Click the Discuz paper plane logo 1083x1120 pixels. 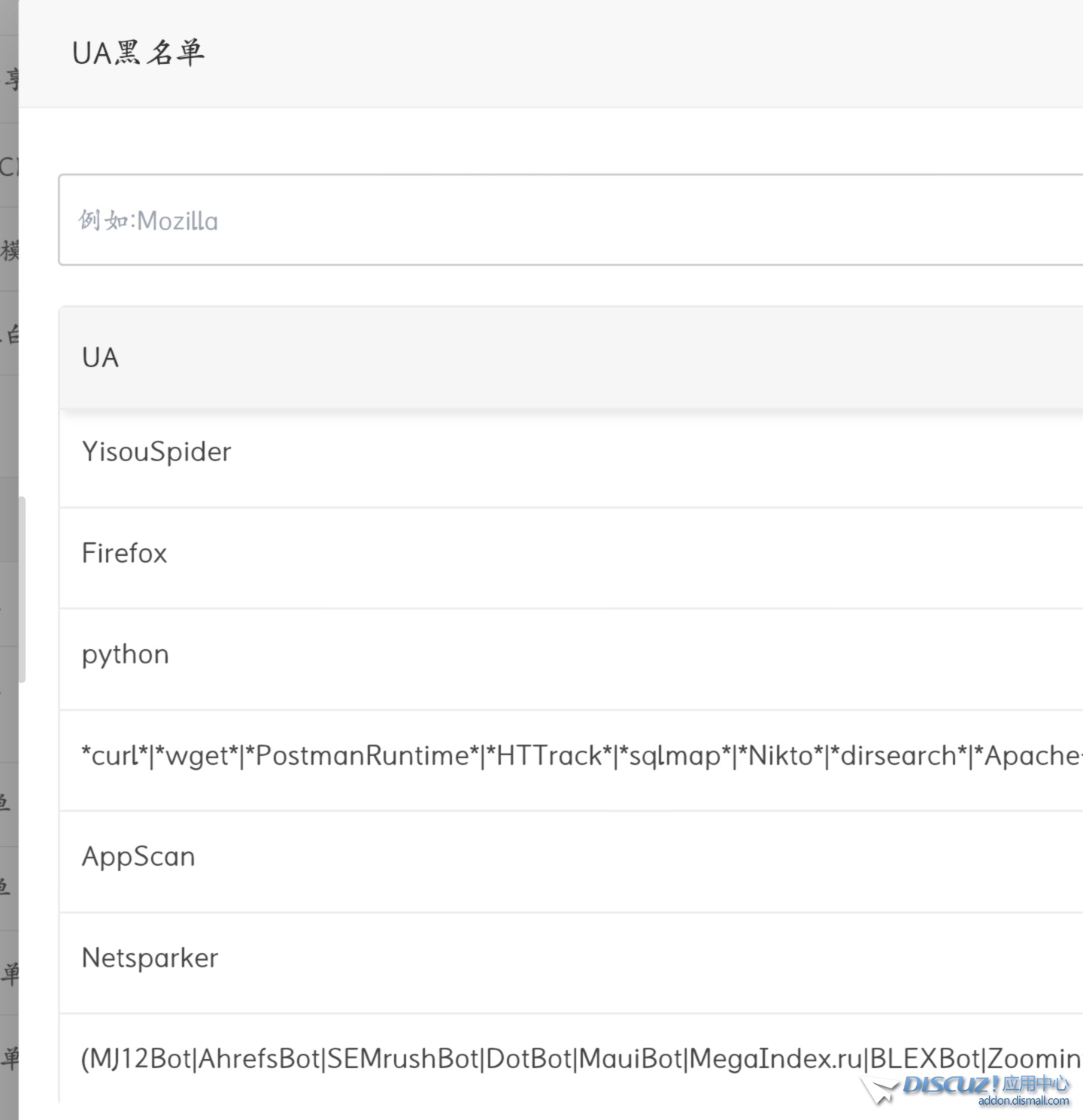(x=880, y=1089)
